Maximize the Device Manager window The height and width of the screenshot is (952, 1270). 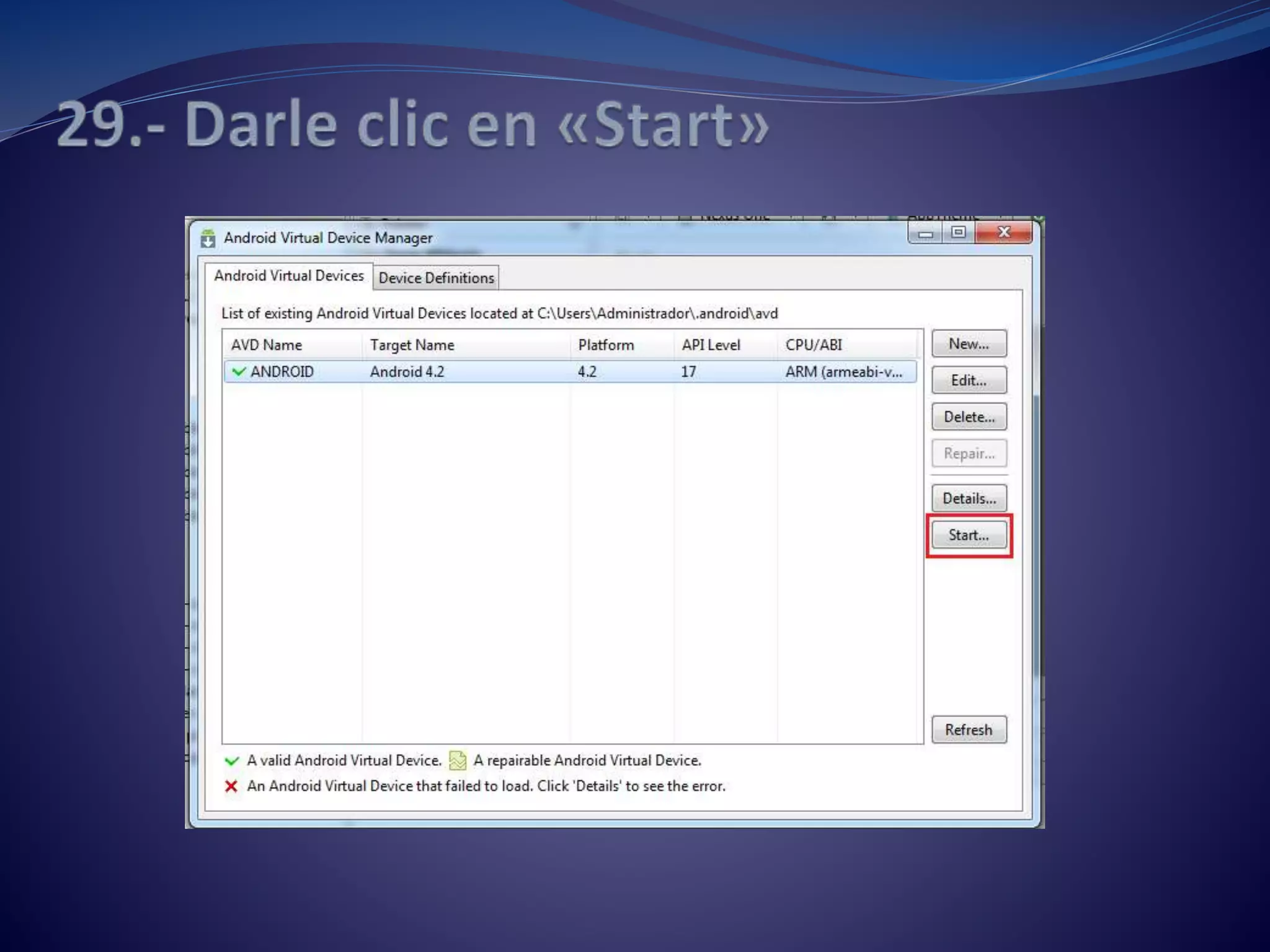click(x=958, y=233)
